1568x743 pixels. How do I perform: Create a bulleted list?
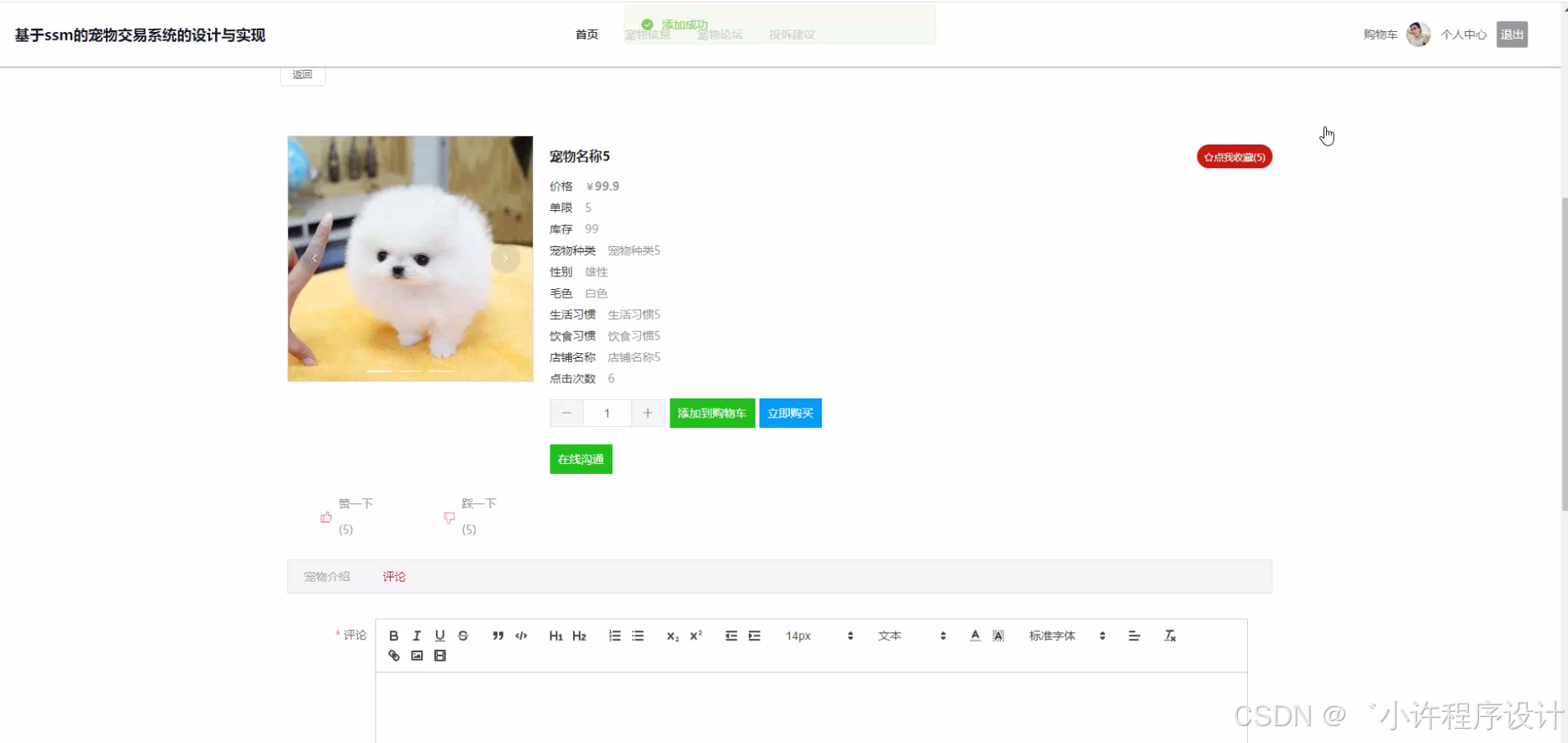[638, 636]
